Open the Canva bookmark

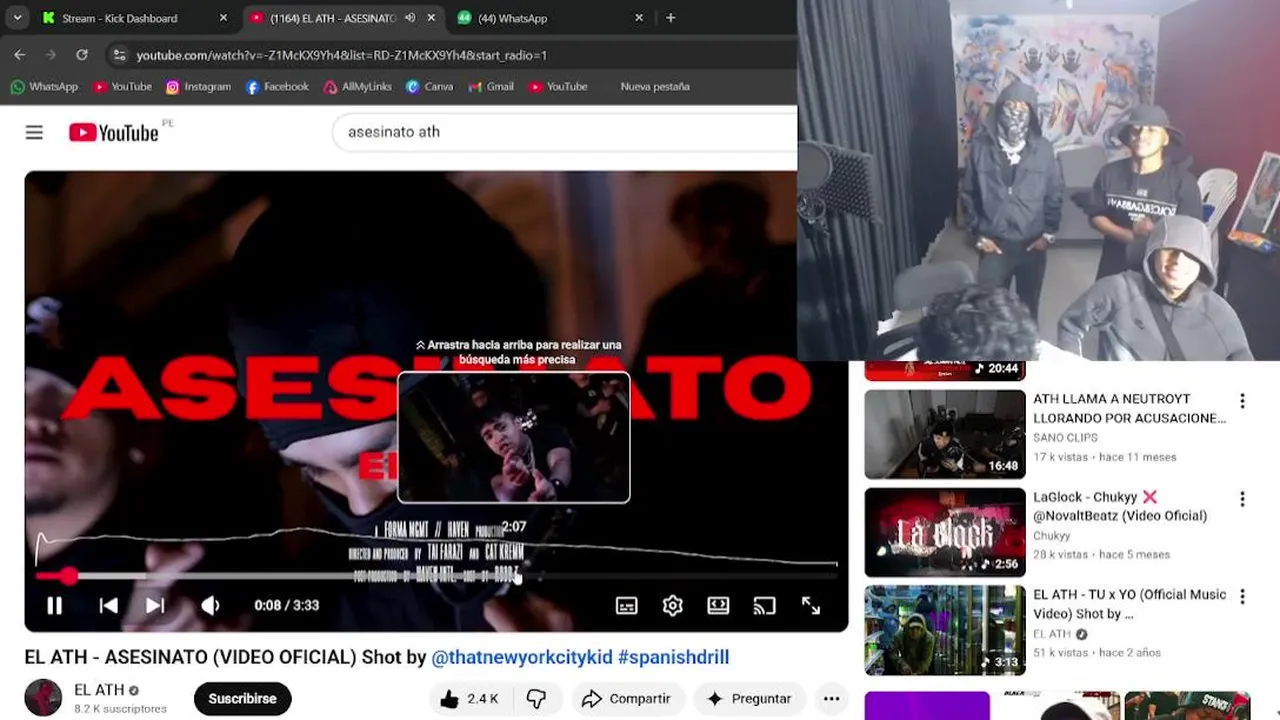tap(429, 87)
